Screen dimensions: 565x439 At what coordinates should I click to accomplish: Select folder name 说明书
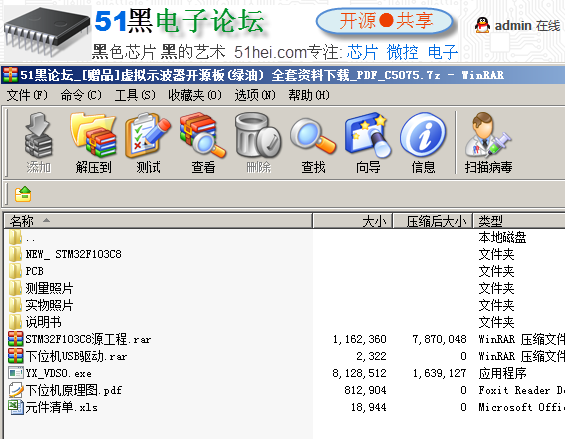point(43,322)
